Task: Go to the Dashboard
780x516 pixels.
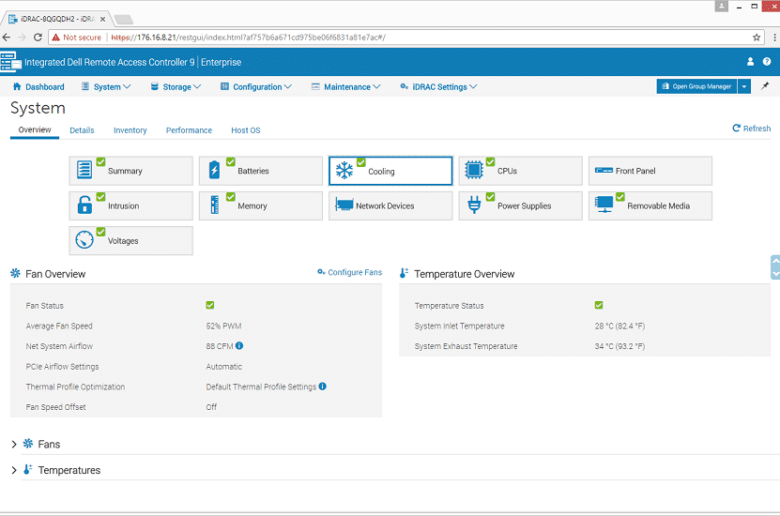Action: click(39, 87)
